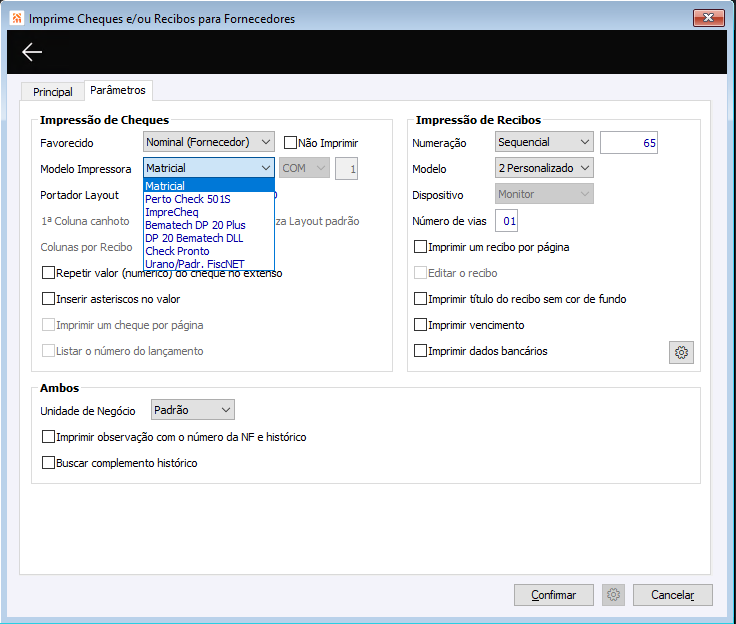The image size is (736, 624).
Task: Choose Check Pronto printer model
Action: (209, 251)
